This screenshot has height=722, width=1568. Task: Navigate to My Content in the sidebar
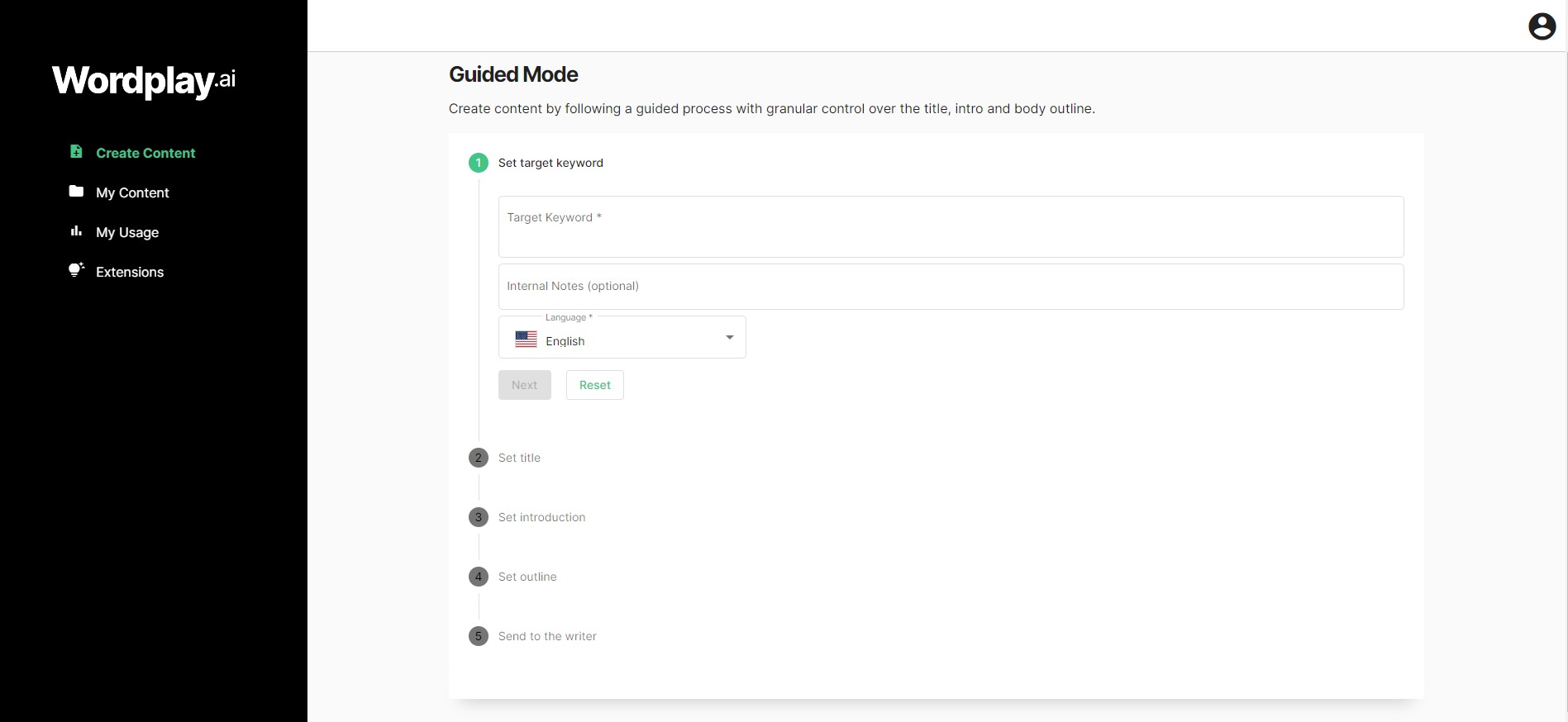click(x=132, y=192)
